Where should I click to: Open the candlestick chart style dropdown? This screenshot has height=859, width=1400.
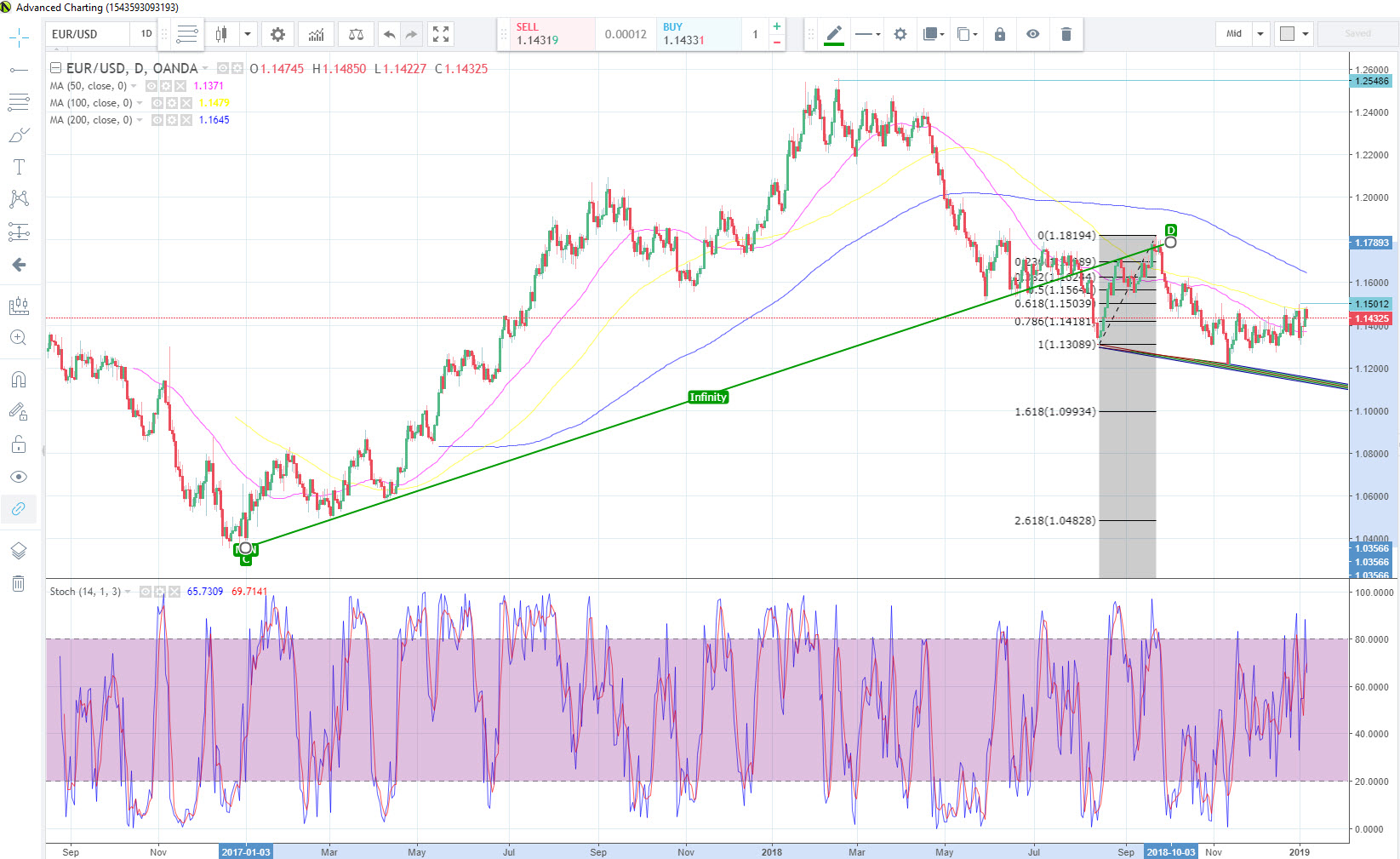coord(248,34)
